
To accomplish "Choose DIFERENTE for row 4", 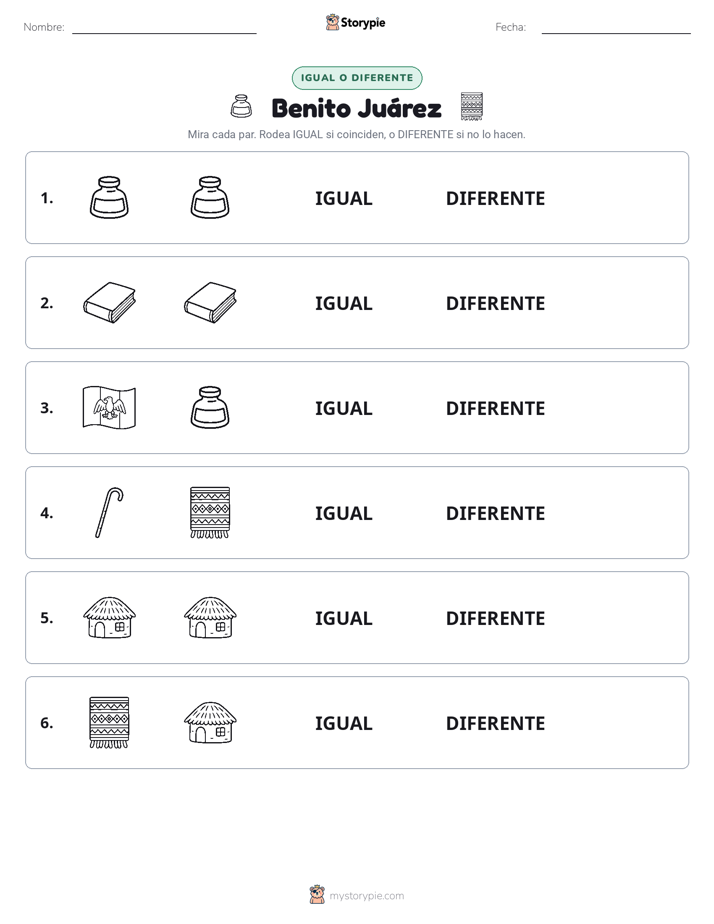I will [495, 513].
